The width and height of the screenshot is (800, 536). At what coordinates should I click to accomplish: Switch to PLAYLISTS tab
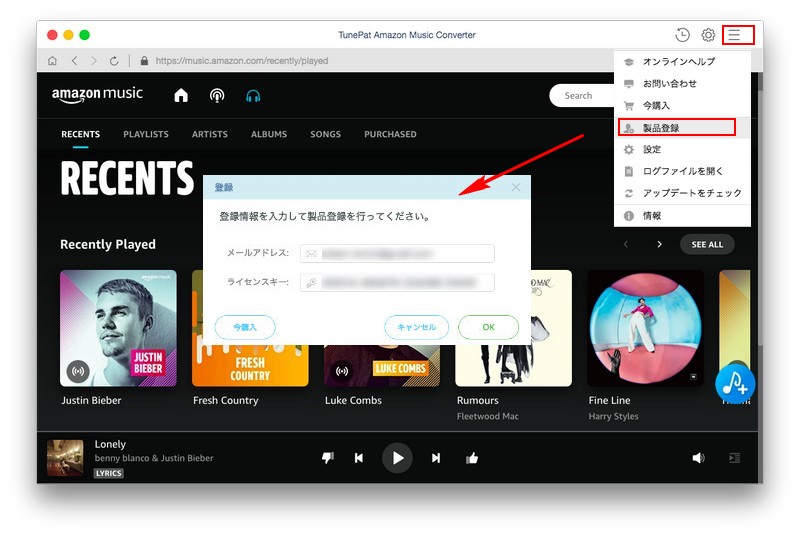pos(146,134)
